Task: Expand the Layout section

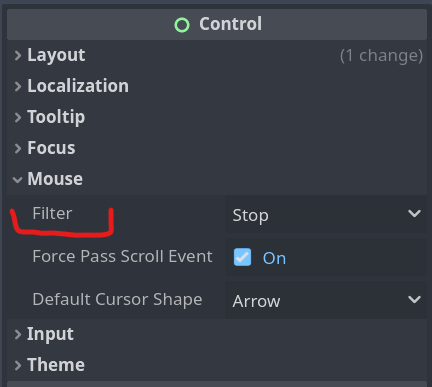Action: [217, 55]
